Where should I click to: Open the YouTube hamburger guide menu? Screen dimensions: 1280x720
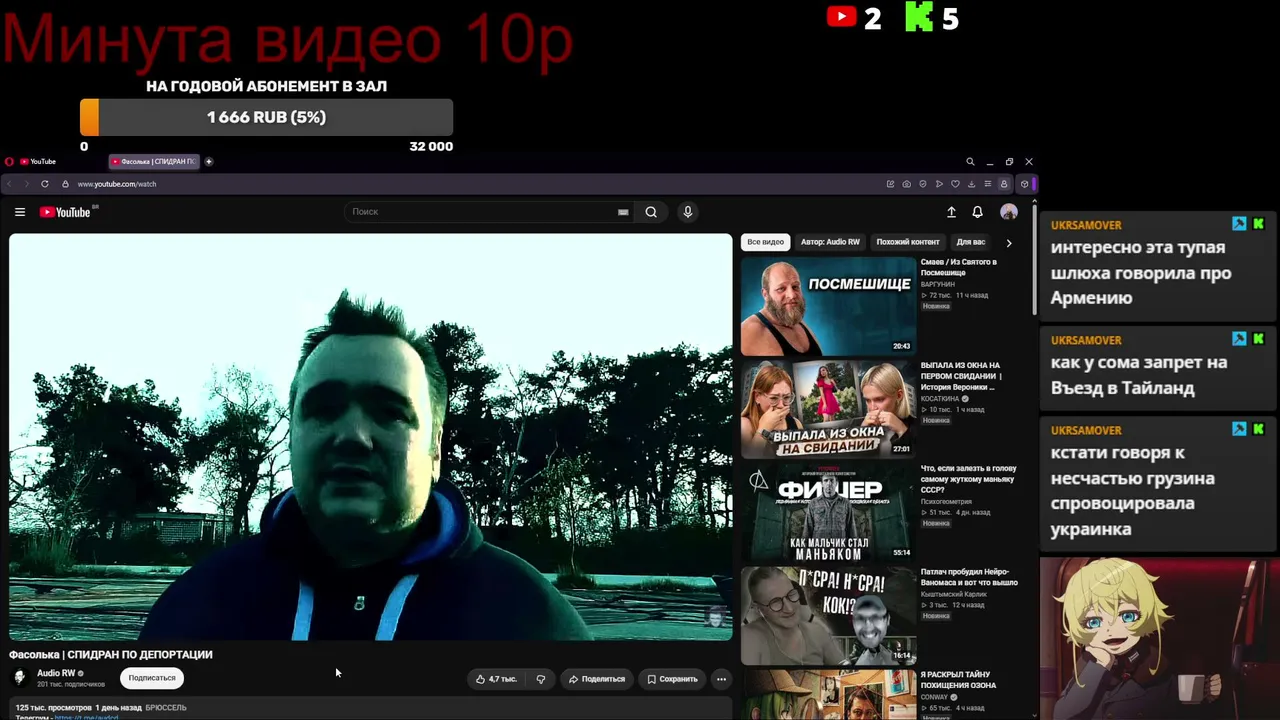point(20,212)
